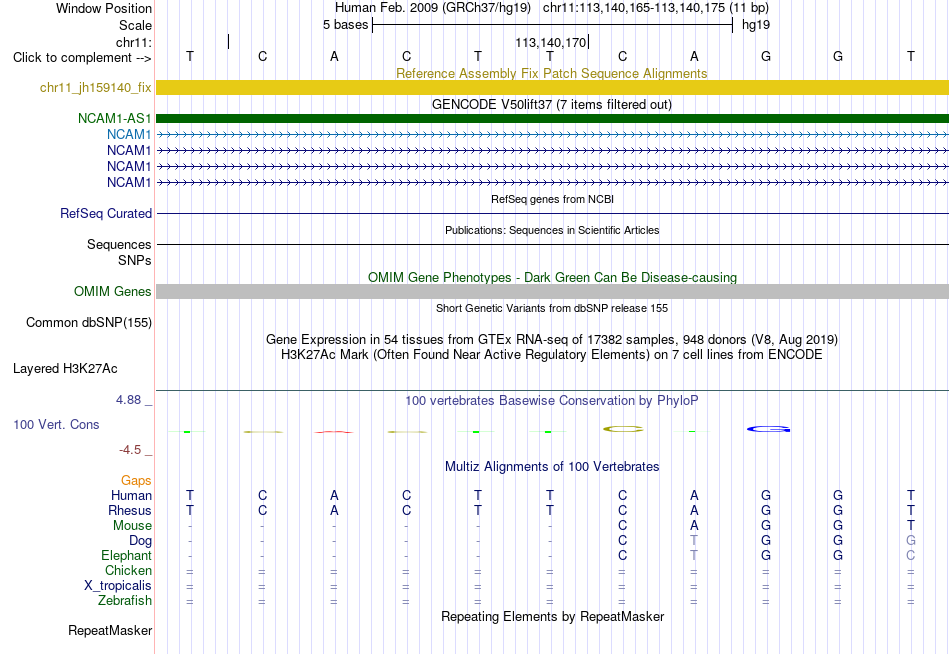Click the blue G logo in PhyloP track
The width and height of the screenshot is (950, 654).
pyautogui.click(x=768, y=429)
